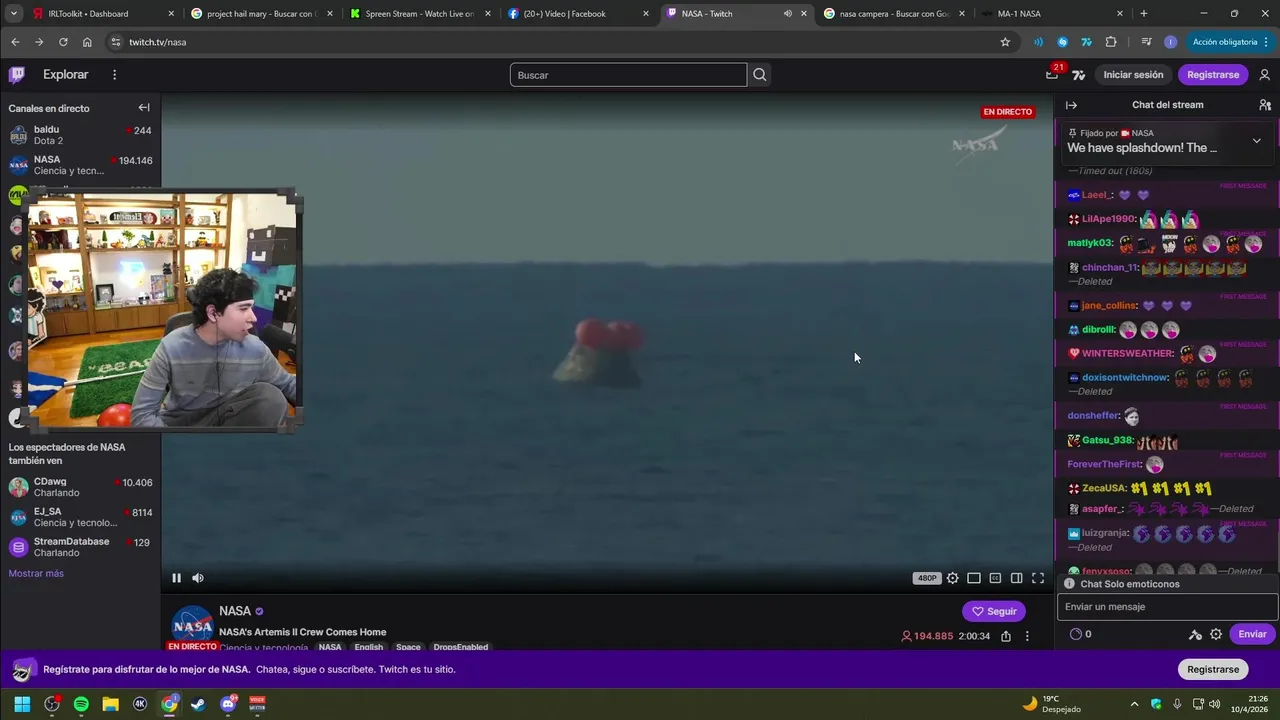The height and width of the screenshot is (720, 1280).
Task: Open the stream's more options menu
Action: point(1027,636)
